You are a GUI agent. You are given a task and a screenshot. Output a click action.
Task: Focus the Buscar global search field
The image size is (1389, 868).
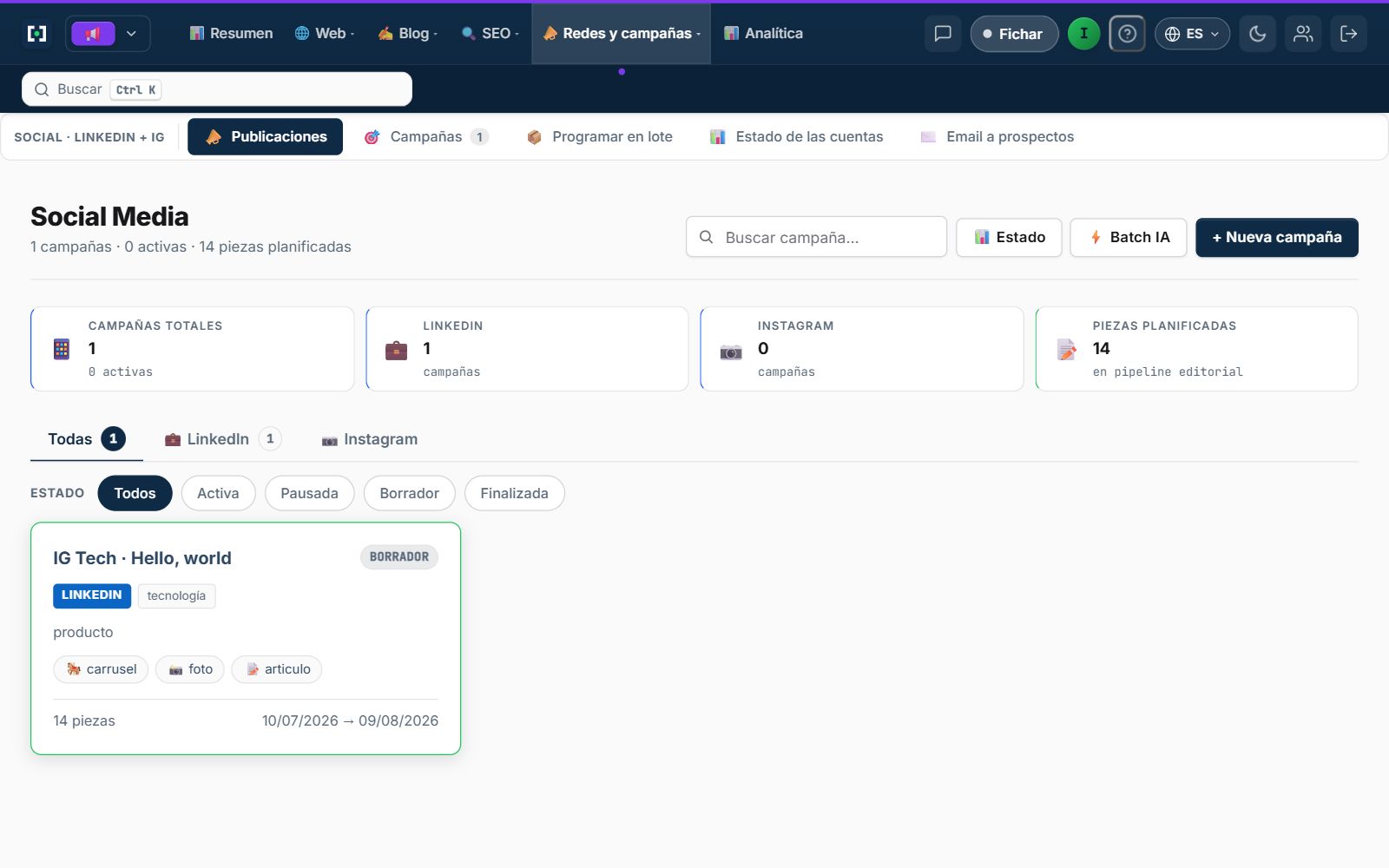[217, 89]
